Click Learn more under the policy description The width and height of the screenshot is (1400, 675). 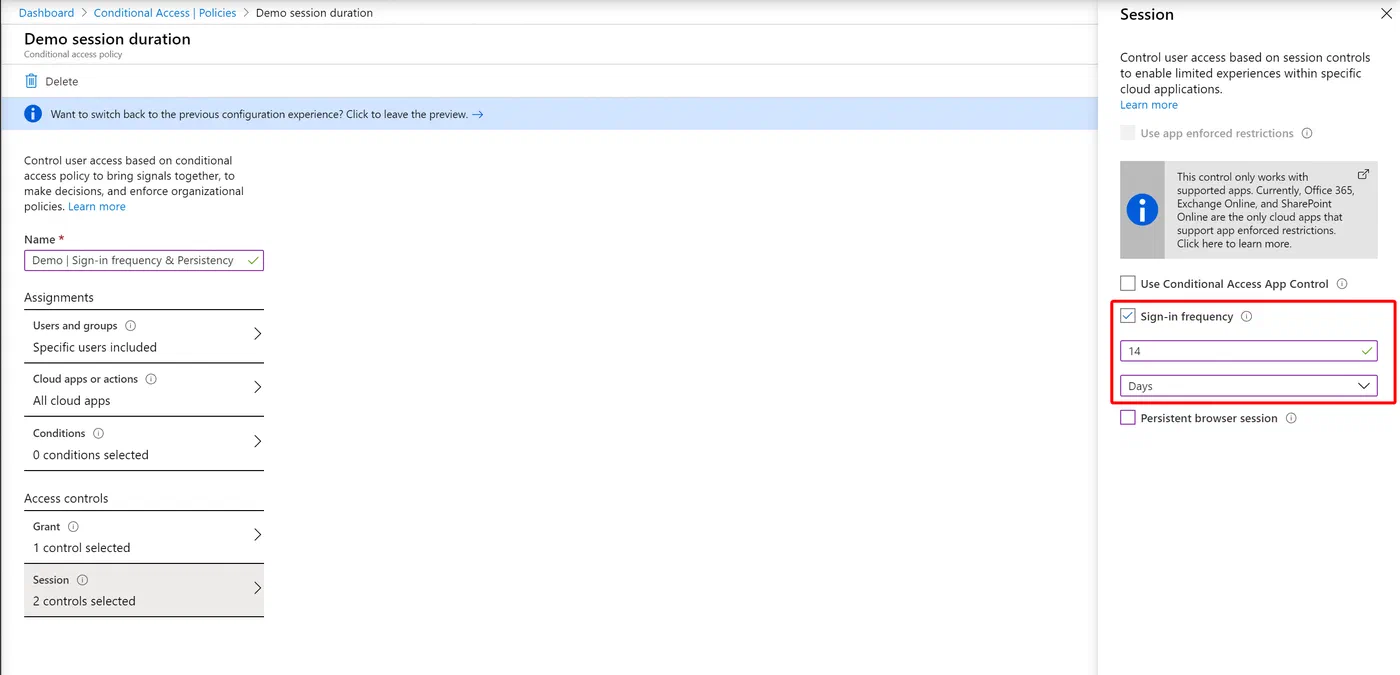coord(97,207)
